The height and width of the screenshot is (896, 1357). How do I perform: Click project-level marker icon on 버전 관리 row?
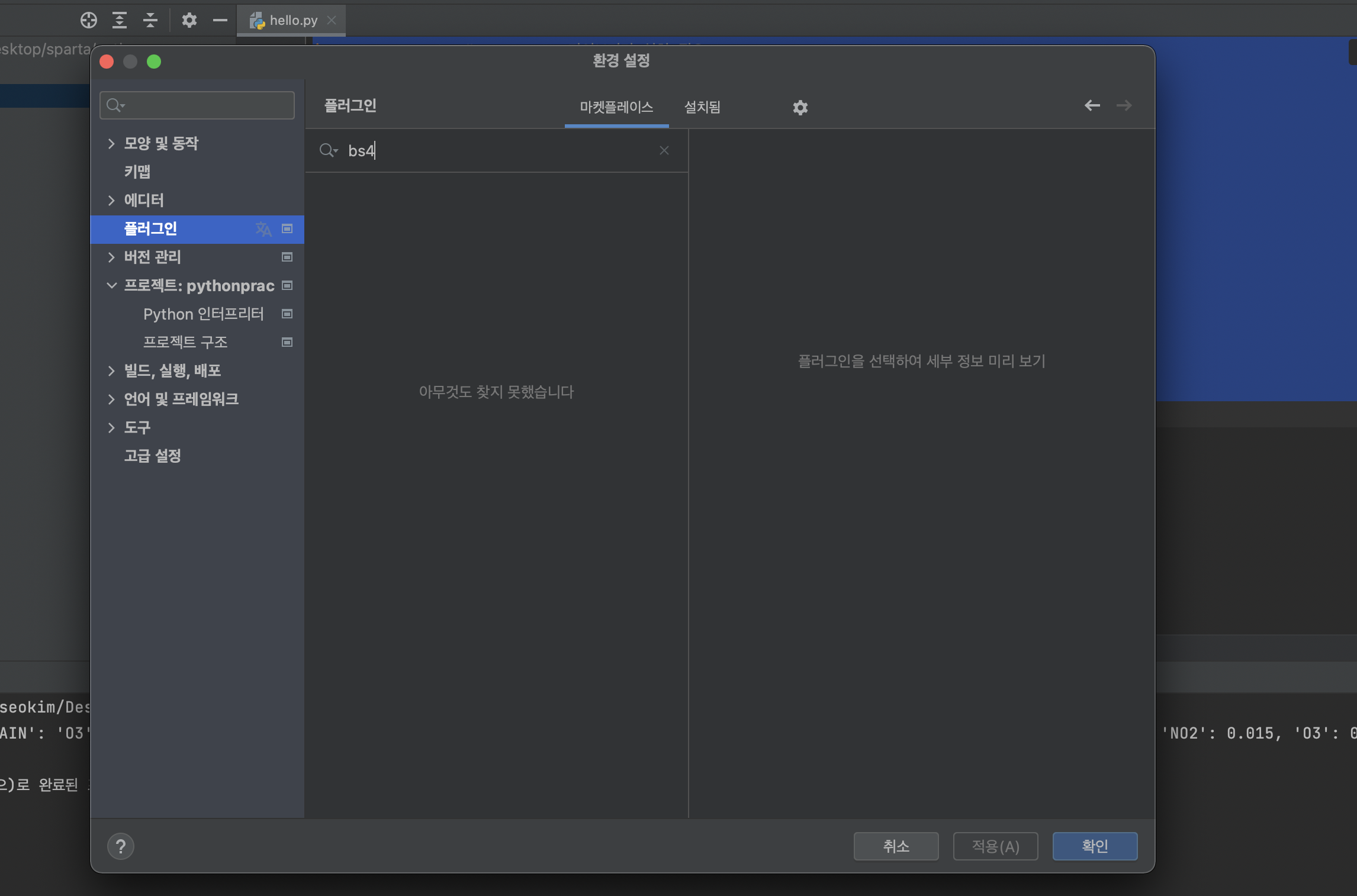click(x=287, y=257)
